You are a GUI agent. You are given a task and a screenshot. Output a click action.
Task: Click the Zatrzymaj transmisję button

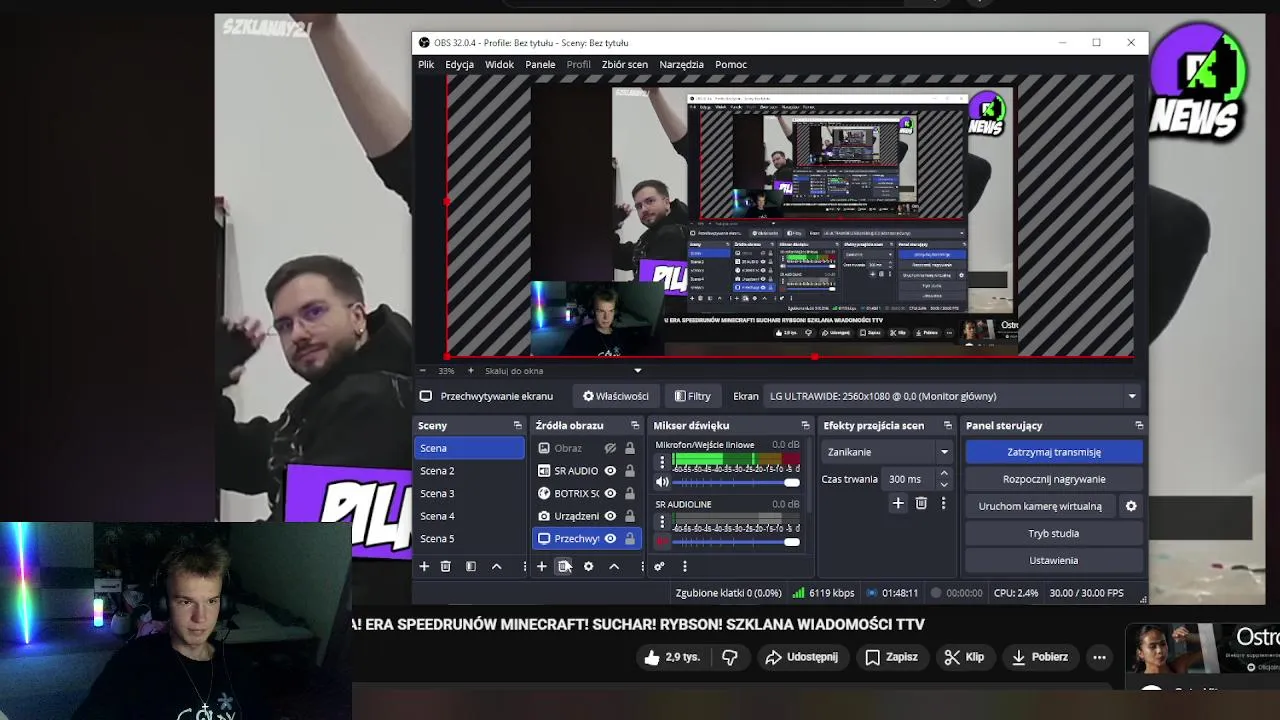pyautogui.click(x=1054, y=452)
